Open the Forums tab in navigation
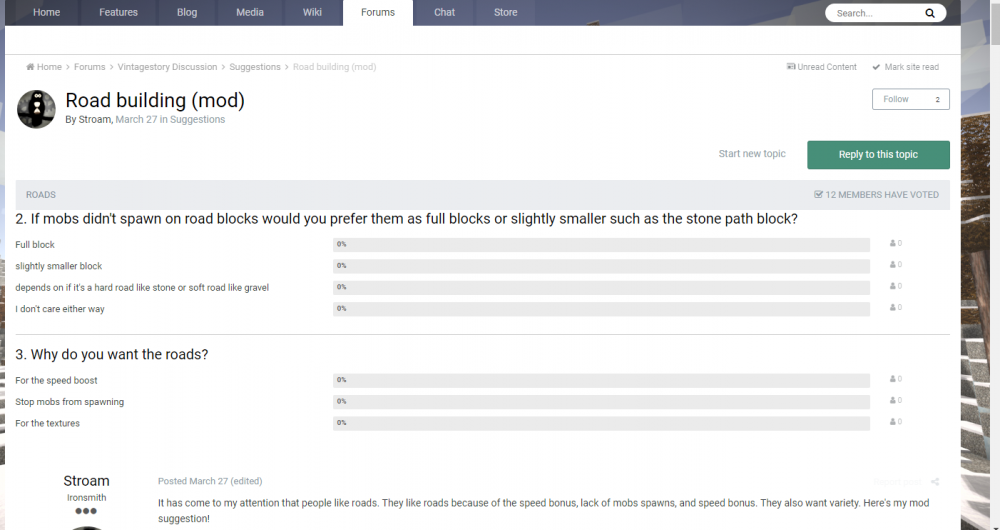This screenshot has width=1000, height=530. (x=377, y=13)
